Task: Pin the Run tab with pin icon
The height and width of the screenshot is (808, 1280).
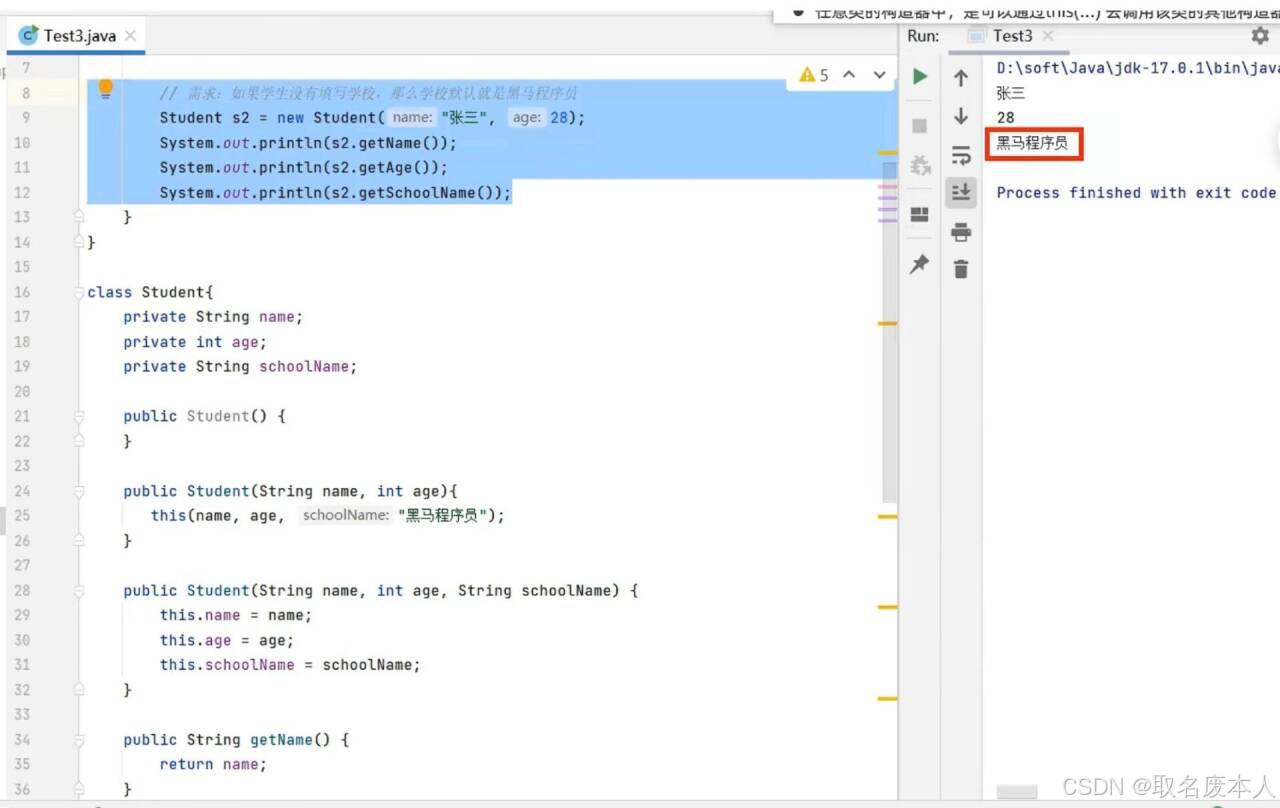Action: pos(920,264)
